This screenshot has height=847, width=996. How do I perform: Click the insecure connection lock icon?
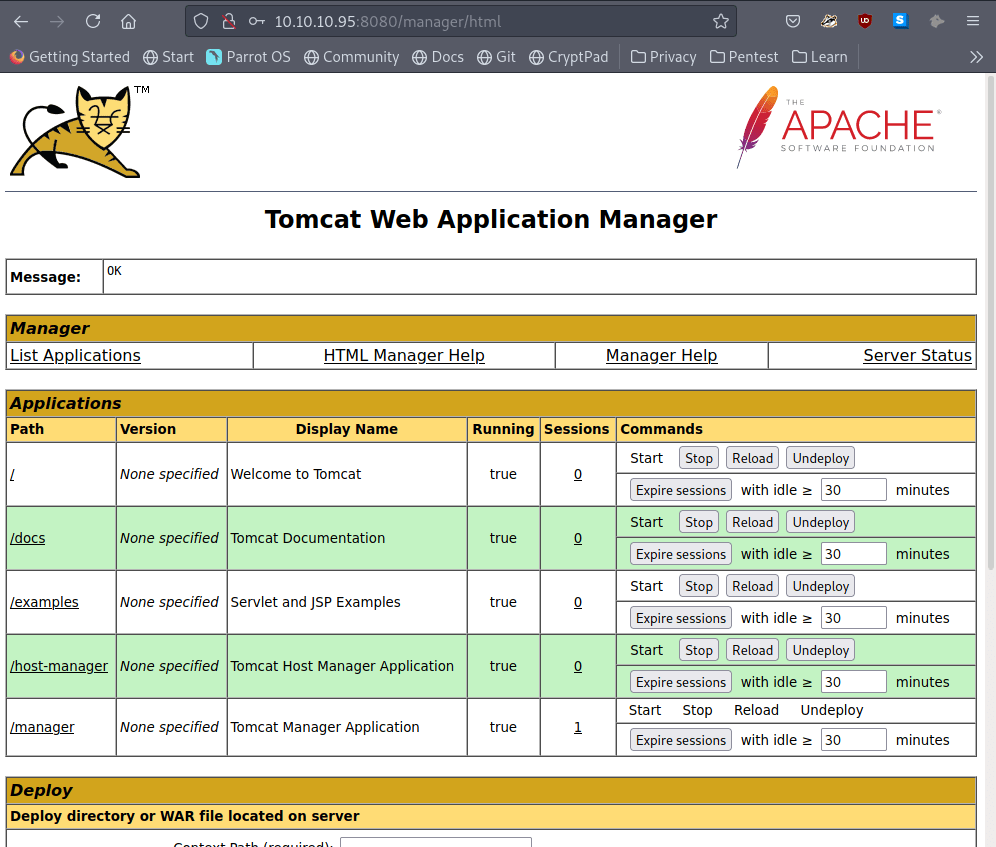pyautogui.click(x=228, y=21)
